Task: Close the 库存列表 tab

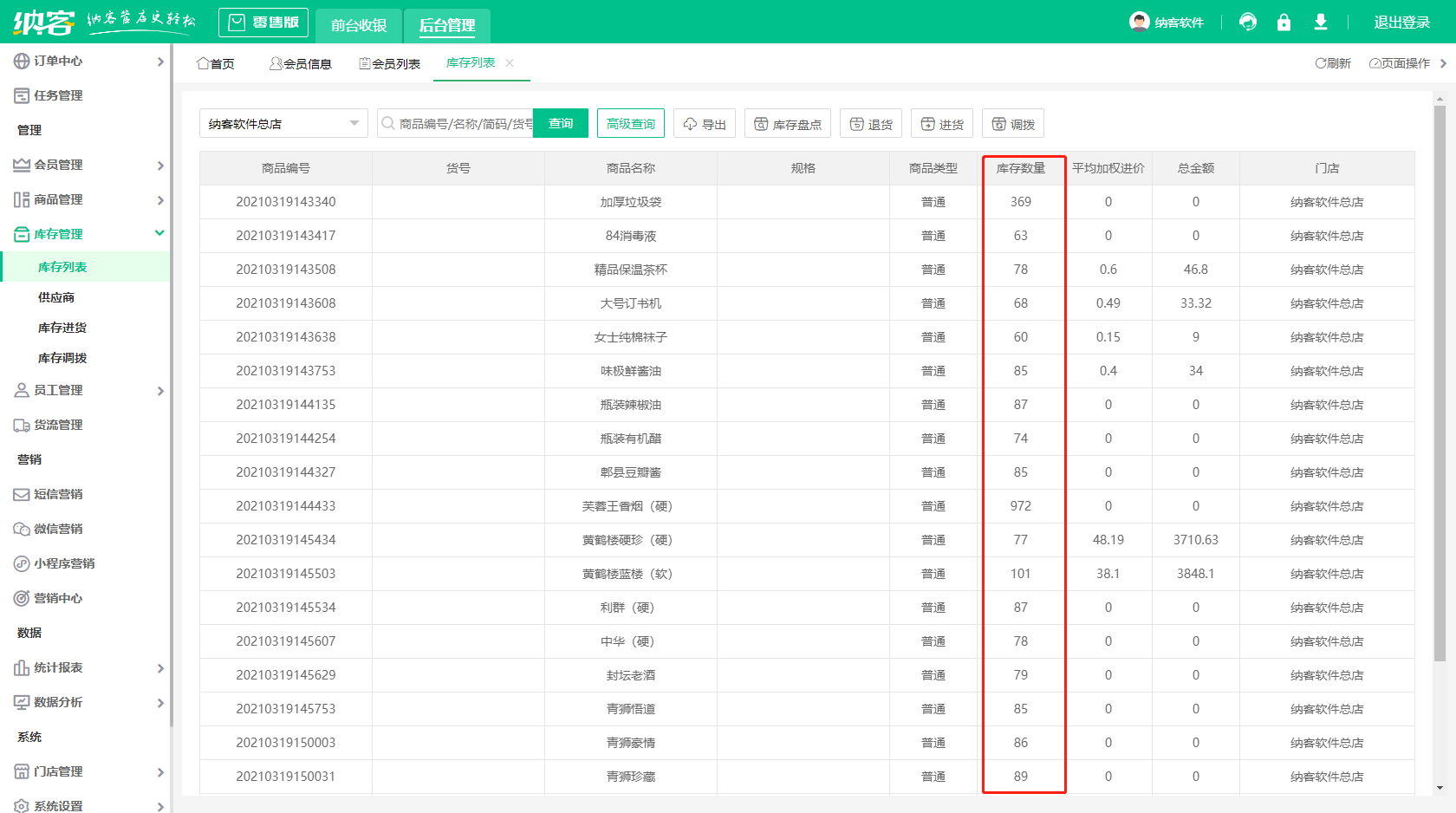Action: tap(510, 62)
